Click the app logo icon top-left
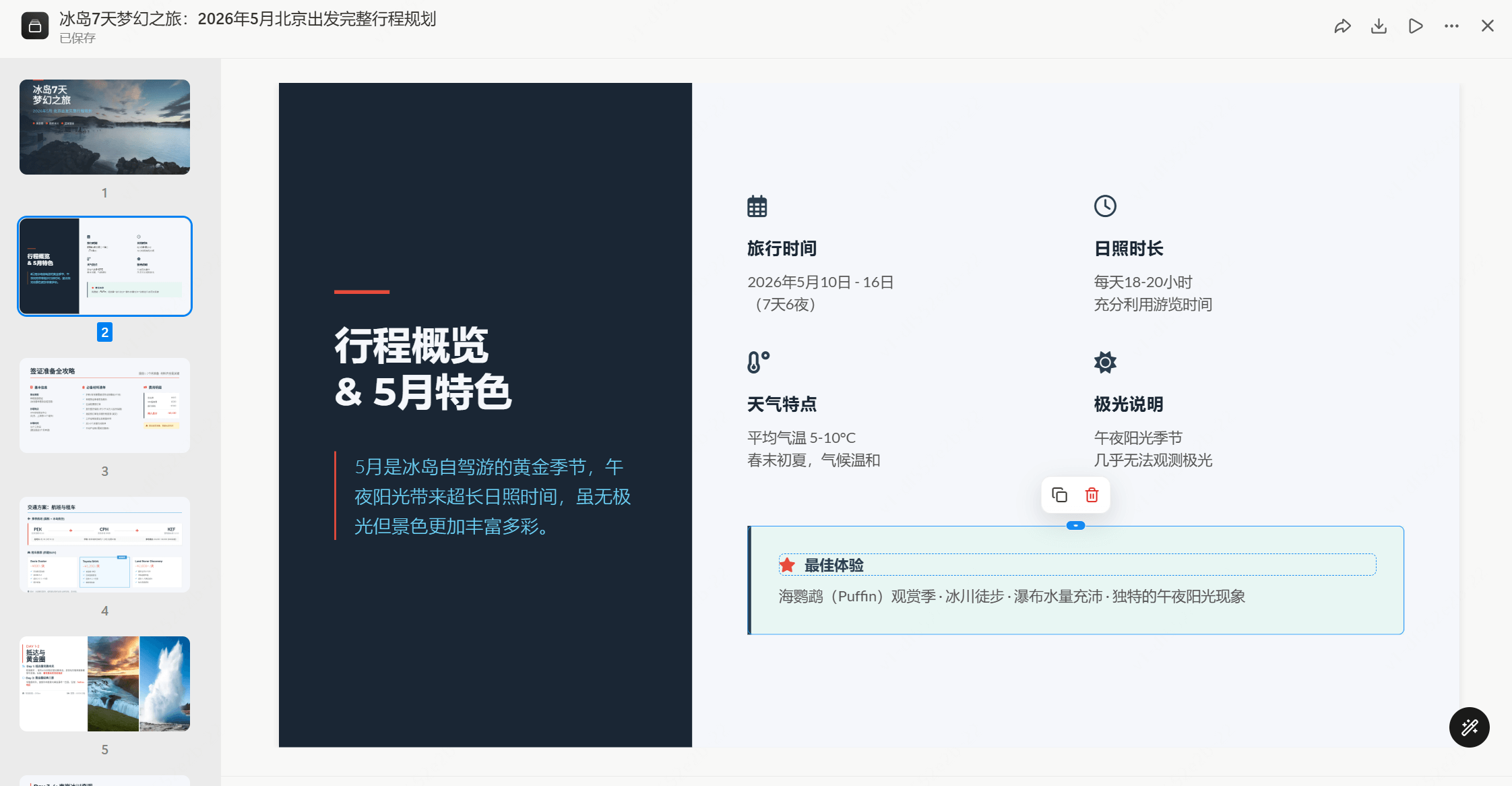Viewport: 1512px width, 786px height. click(35, 26)
